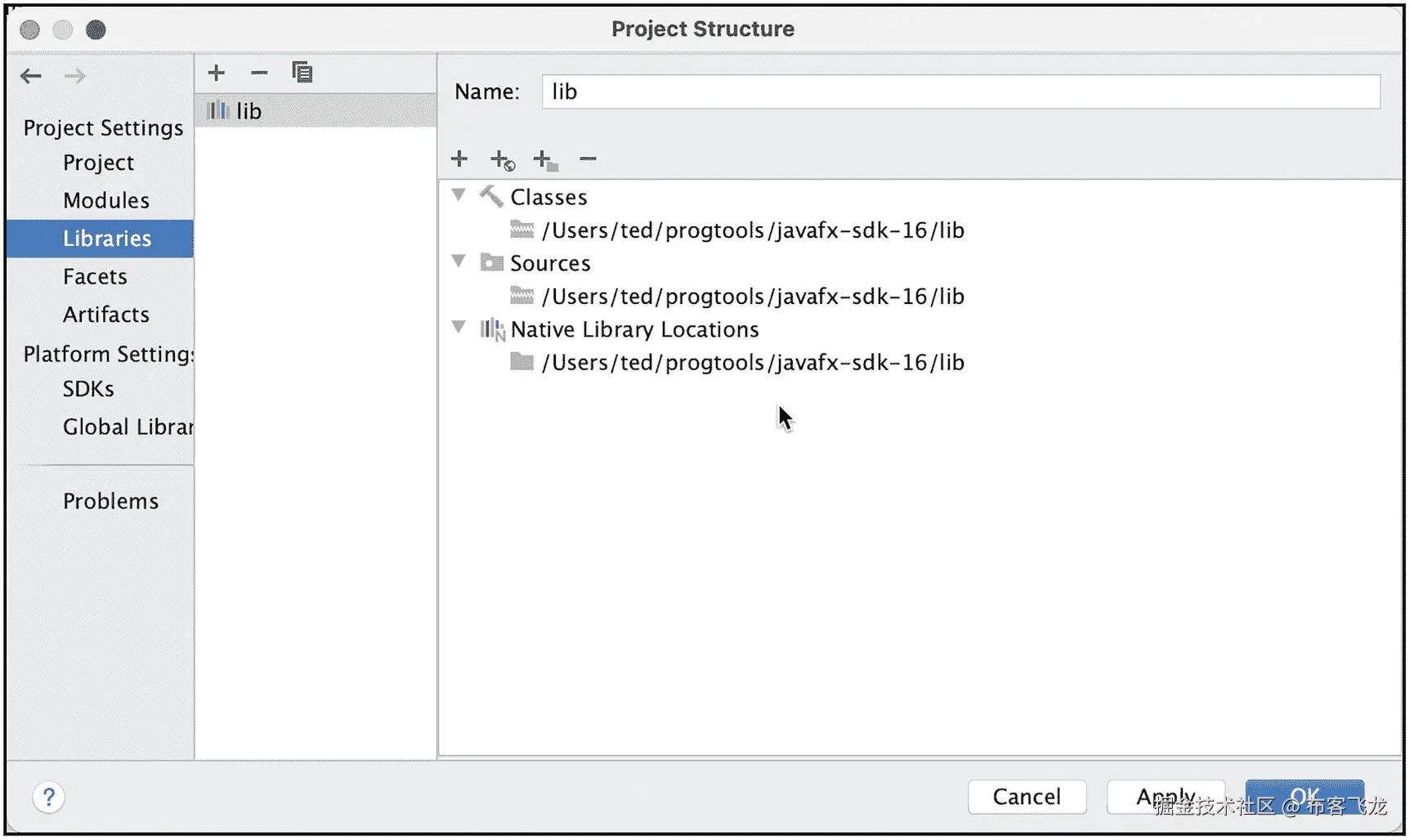
Task: Select the lib library in list
Action: point(248,111)
